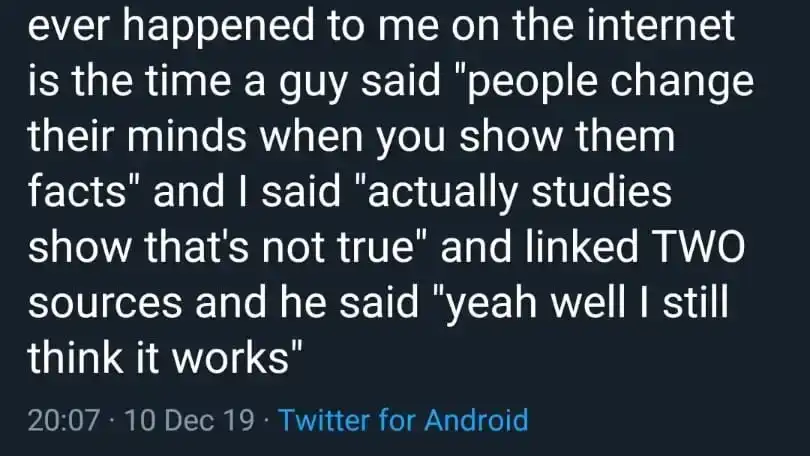Click the word "Android" in the source label

tap(476, 419)
